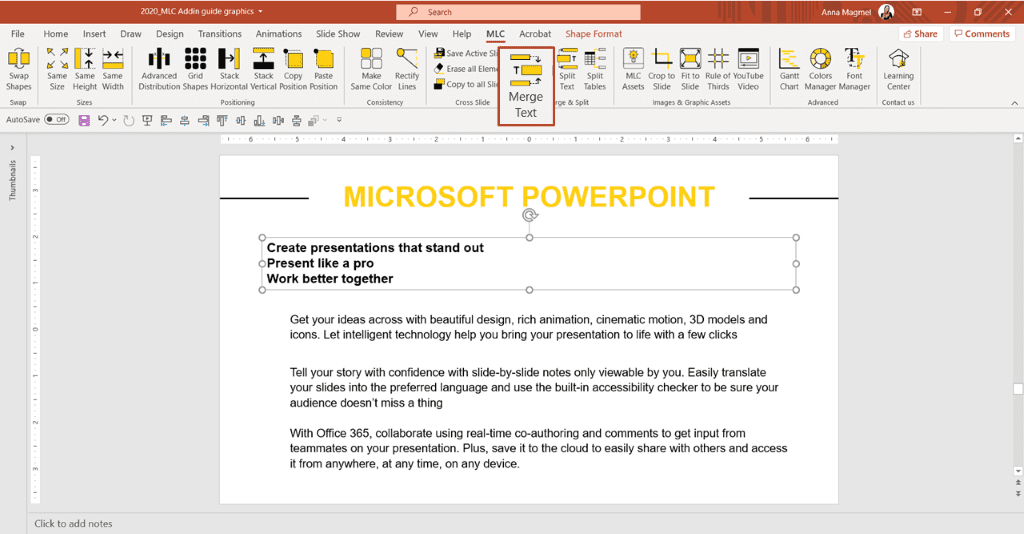Toggle the AutoSave switch

57,119
